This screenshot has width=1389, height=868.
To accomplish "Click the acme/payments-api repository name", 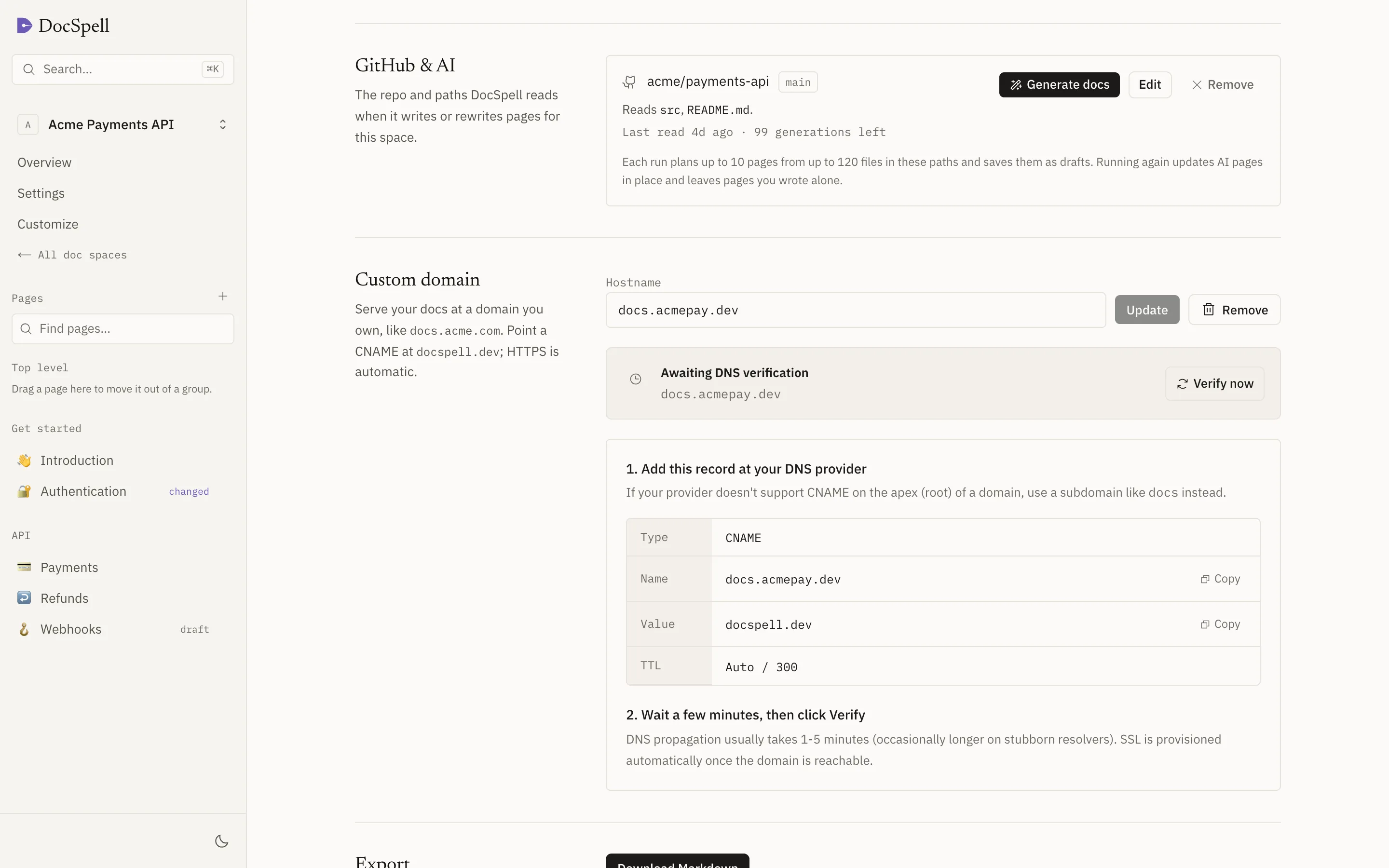I will (708, 81).
